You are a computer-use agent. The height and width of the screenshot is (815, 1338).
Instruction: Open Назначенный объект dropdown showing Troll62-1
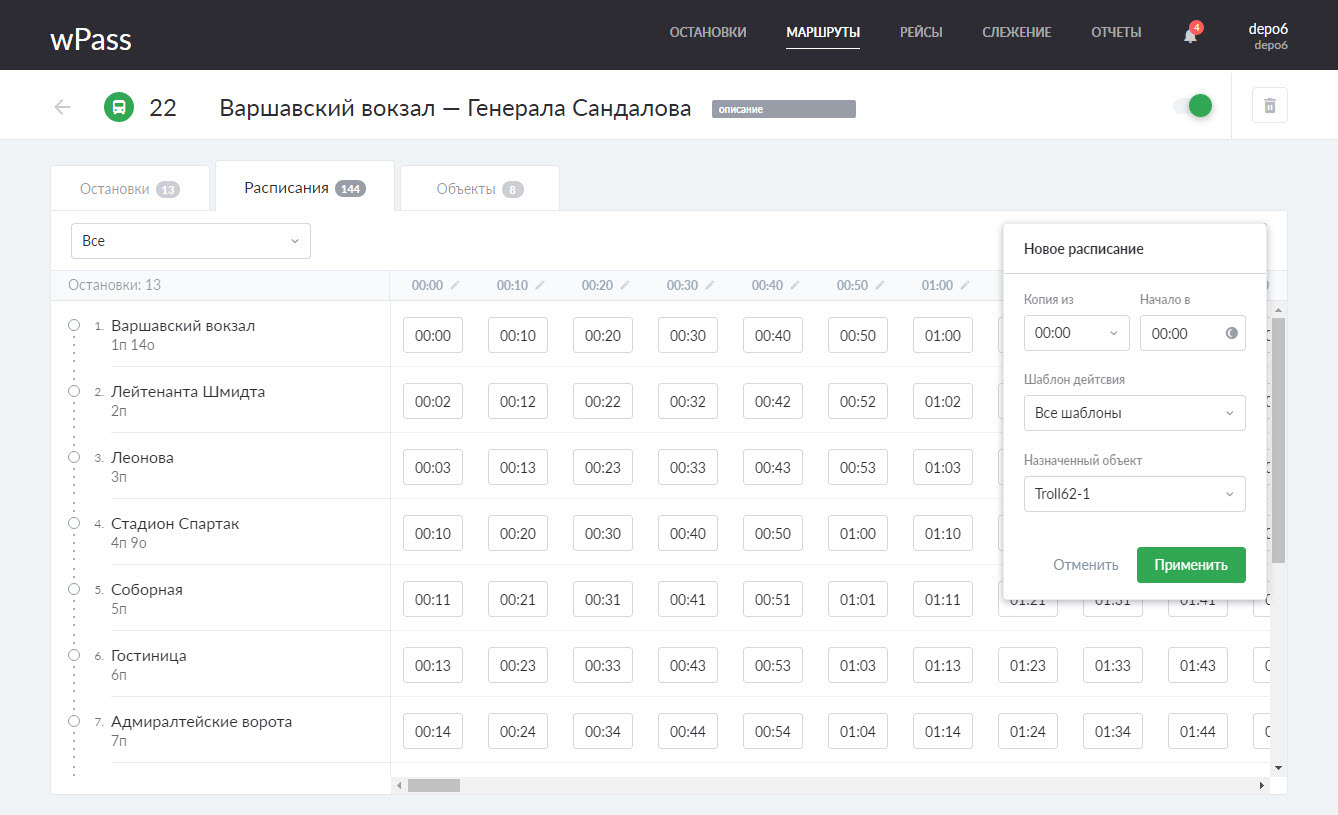[1134, 494]
